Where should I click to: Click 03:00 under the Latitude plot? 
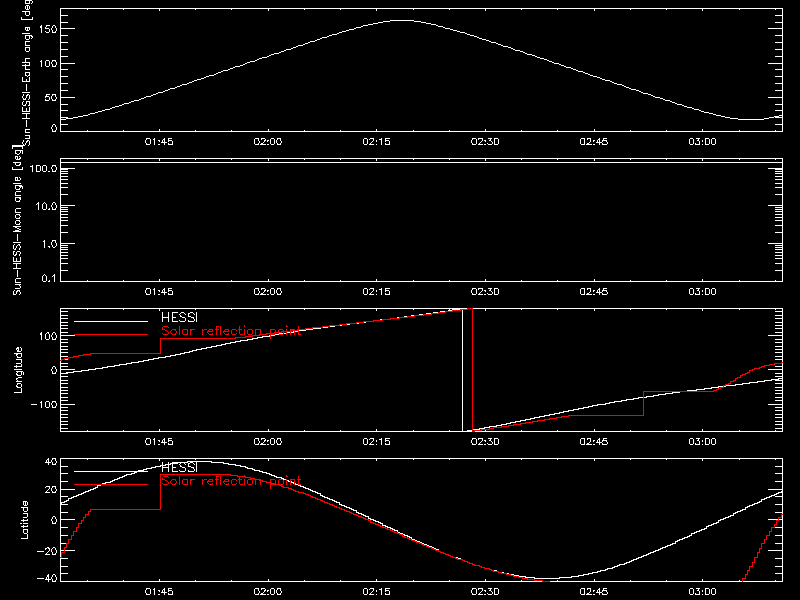pyautogui.click(x=703, y=591)
